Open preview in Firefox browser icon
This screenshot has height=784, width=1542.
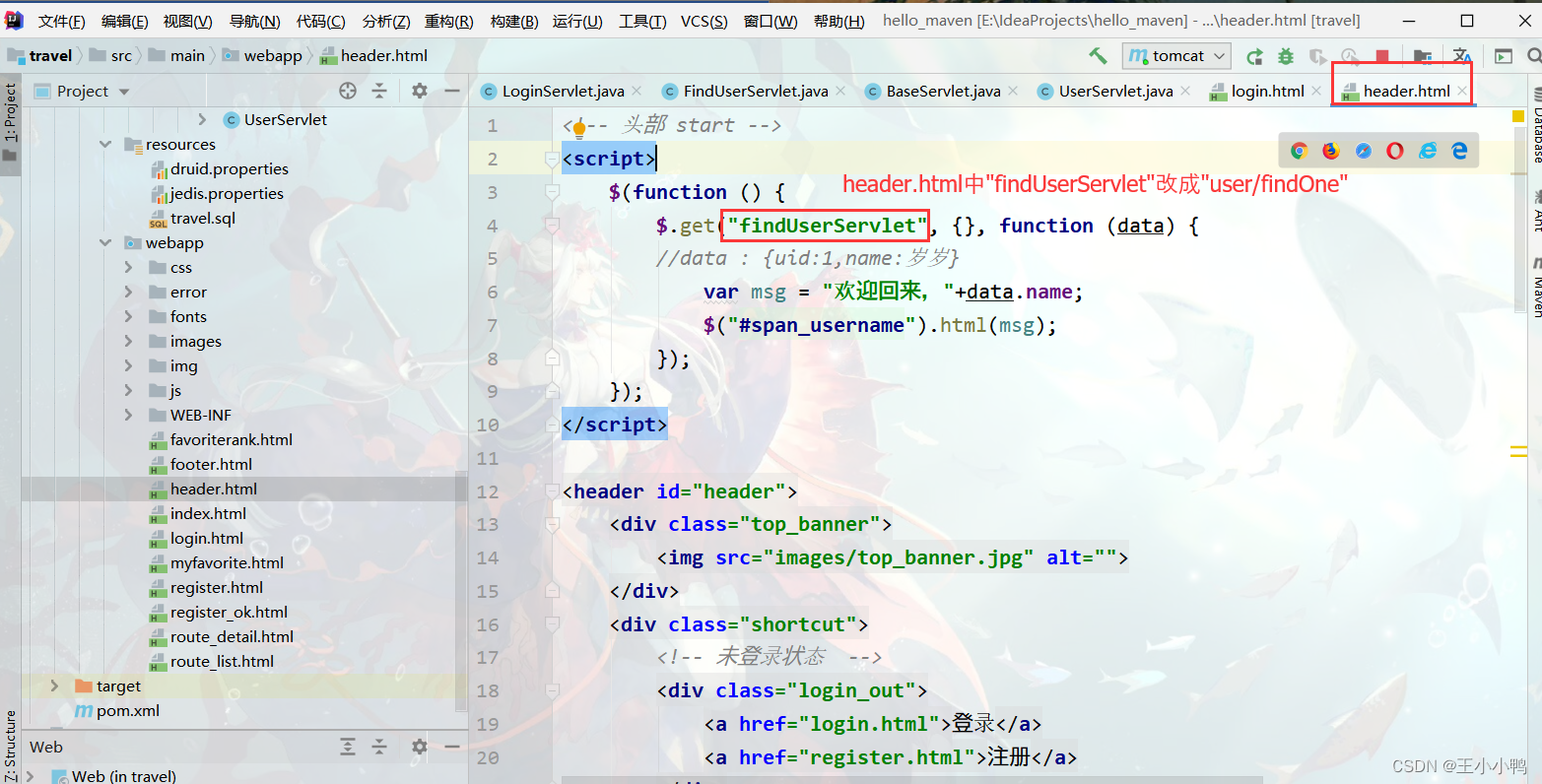1331,151
